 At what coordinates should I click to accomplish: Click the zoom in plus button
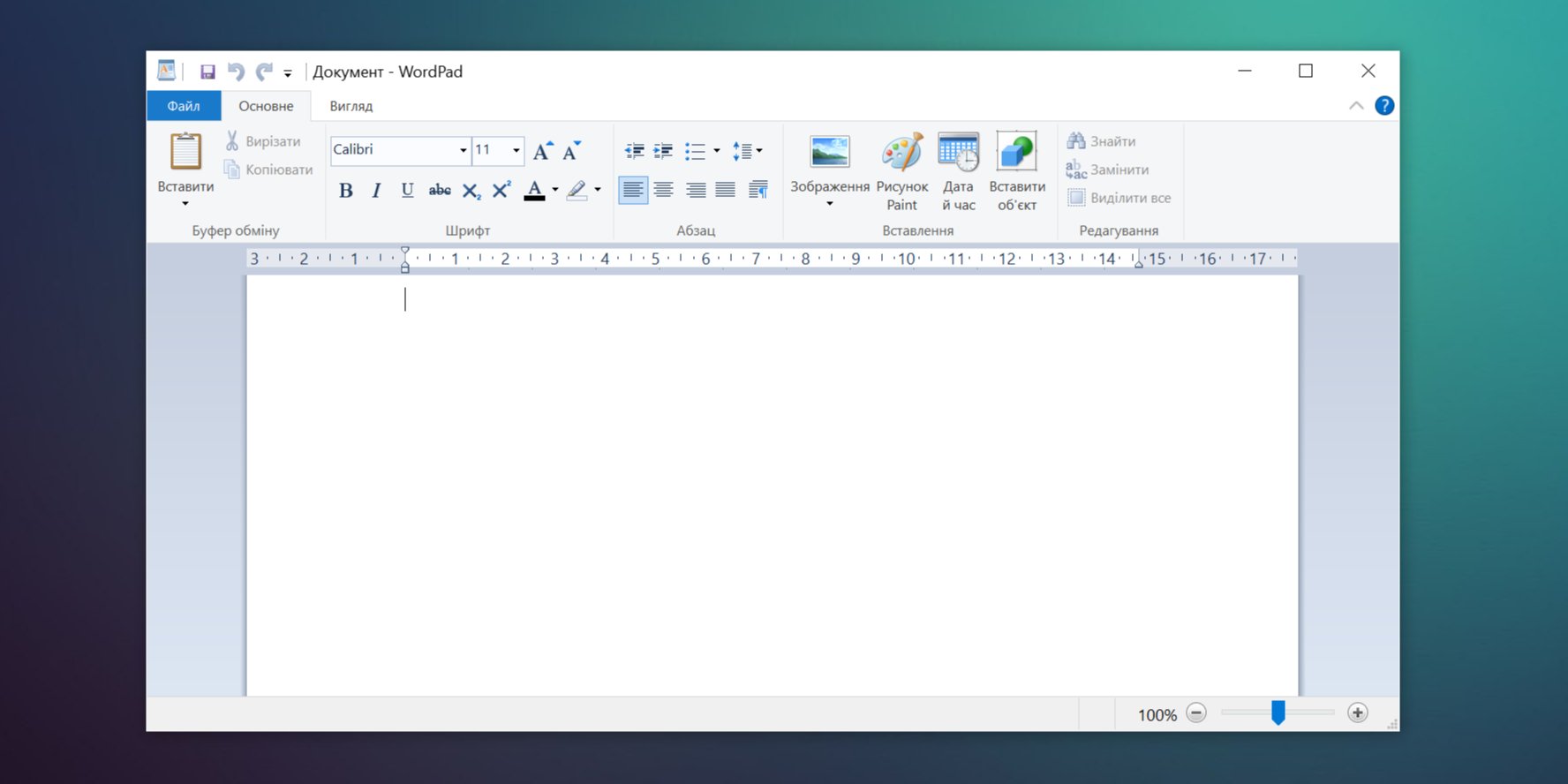tap(1358, 713)
